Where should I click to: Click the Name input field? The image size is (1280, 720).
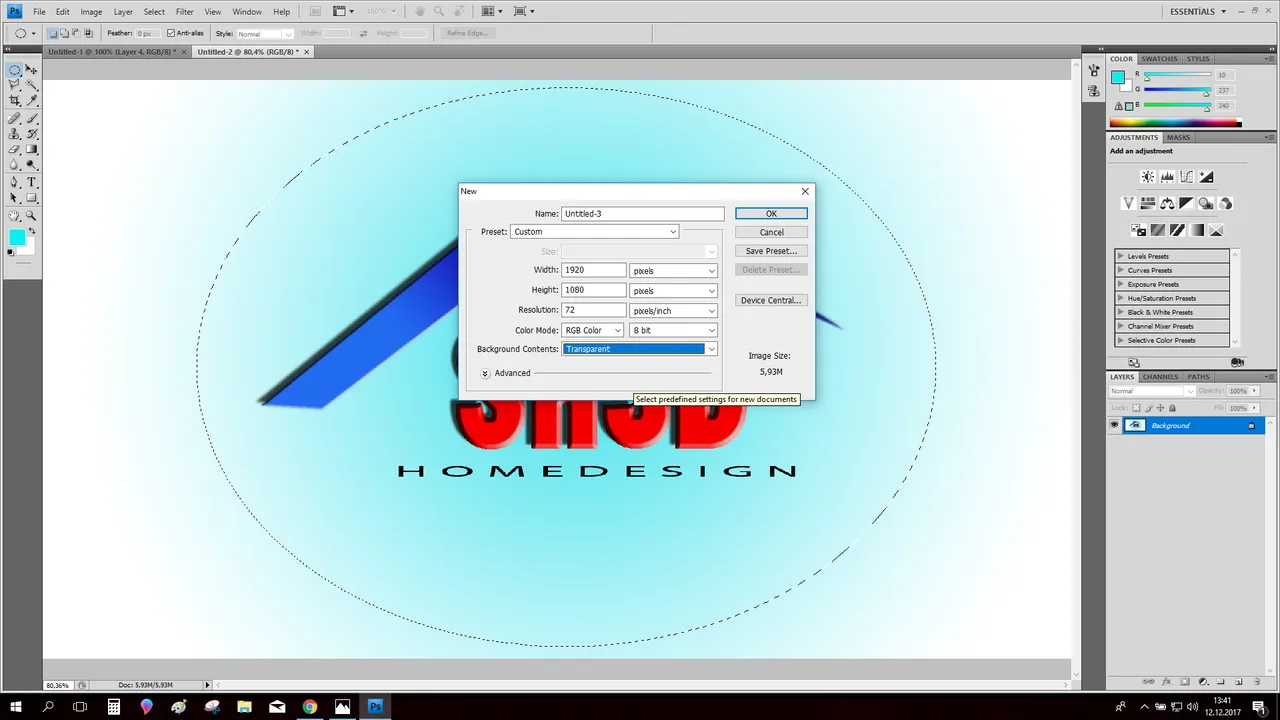tap(642, 213)
